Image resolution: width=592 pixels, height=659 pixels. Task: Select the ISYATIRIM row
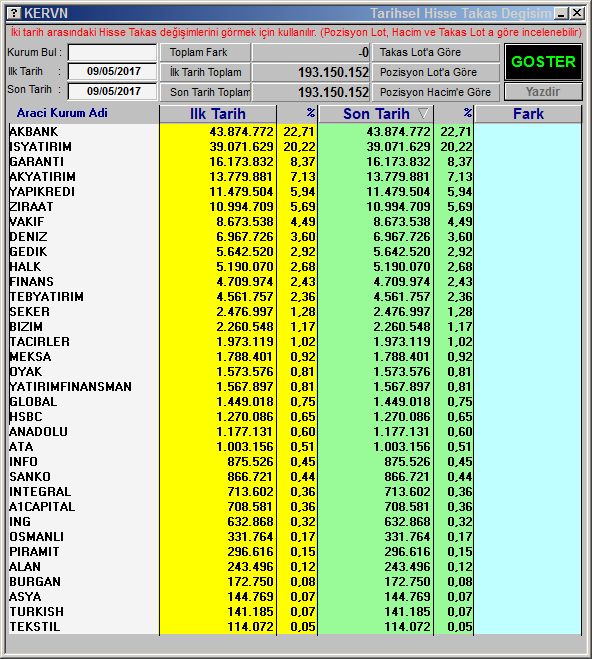295,147
